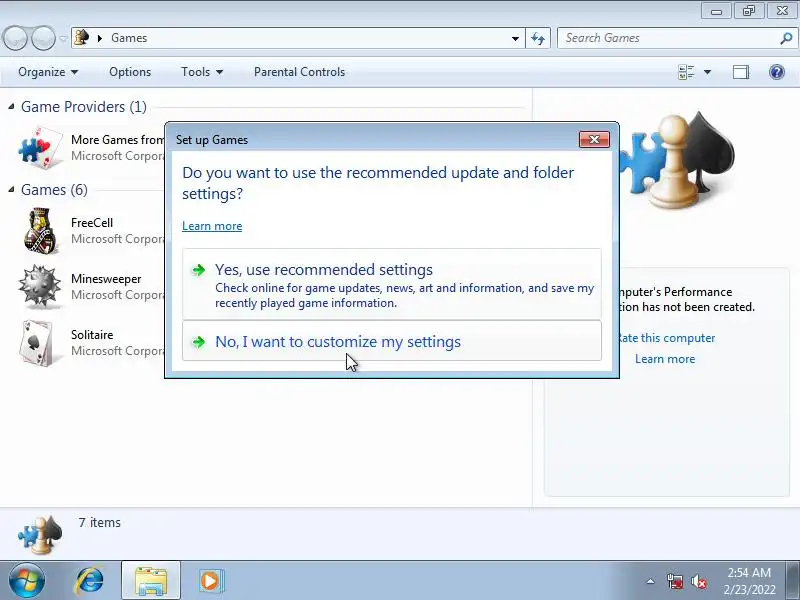Image resolution: width=800 pixels, height=600 pixels.
Task: Open the view options dropdown arrow
Action: [707, 72]
